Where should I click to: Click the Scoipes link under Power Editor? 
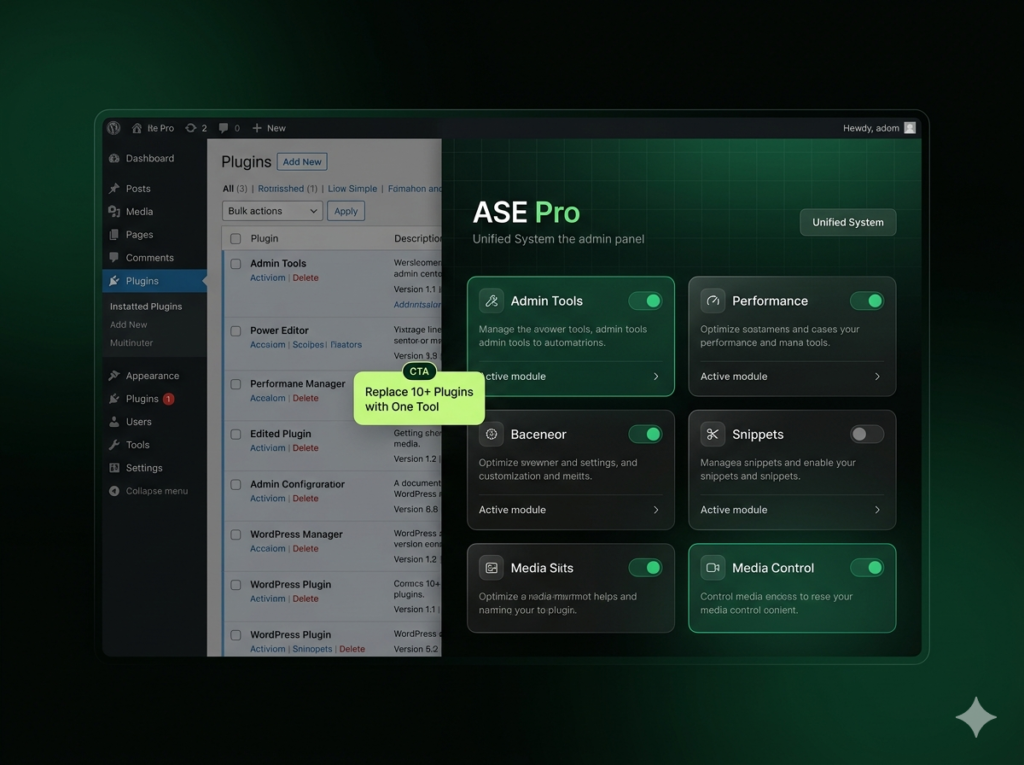308,344
